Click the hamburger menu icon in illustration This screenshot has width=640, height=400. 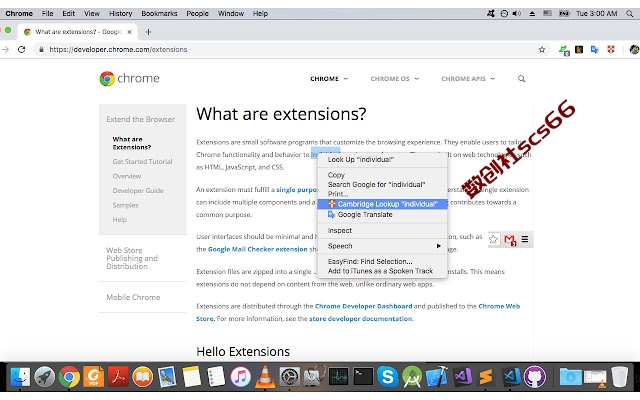pyautogui.click(x=525, y=239)
